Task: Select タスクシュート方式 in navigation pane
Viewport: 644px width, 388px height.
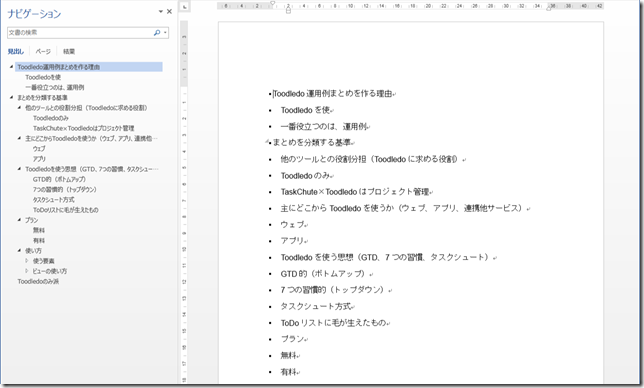Action: point(54,200)
